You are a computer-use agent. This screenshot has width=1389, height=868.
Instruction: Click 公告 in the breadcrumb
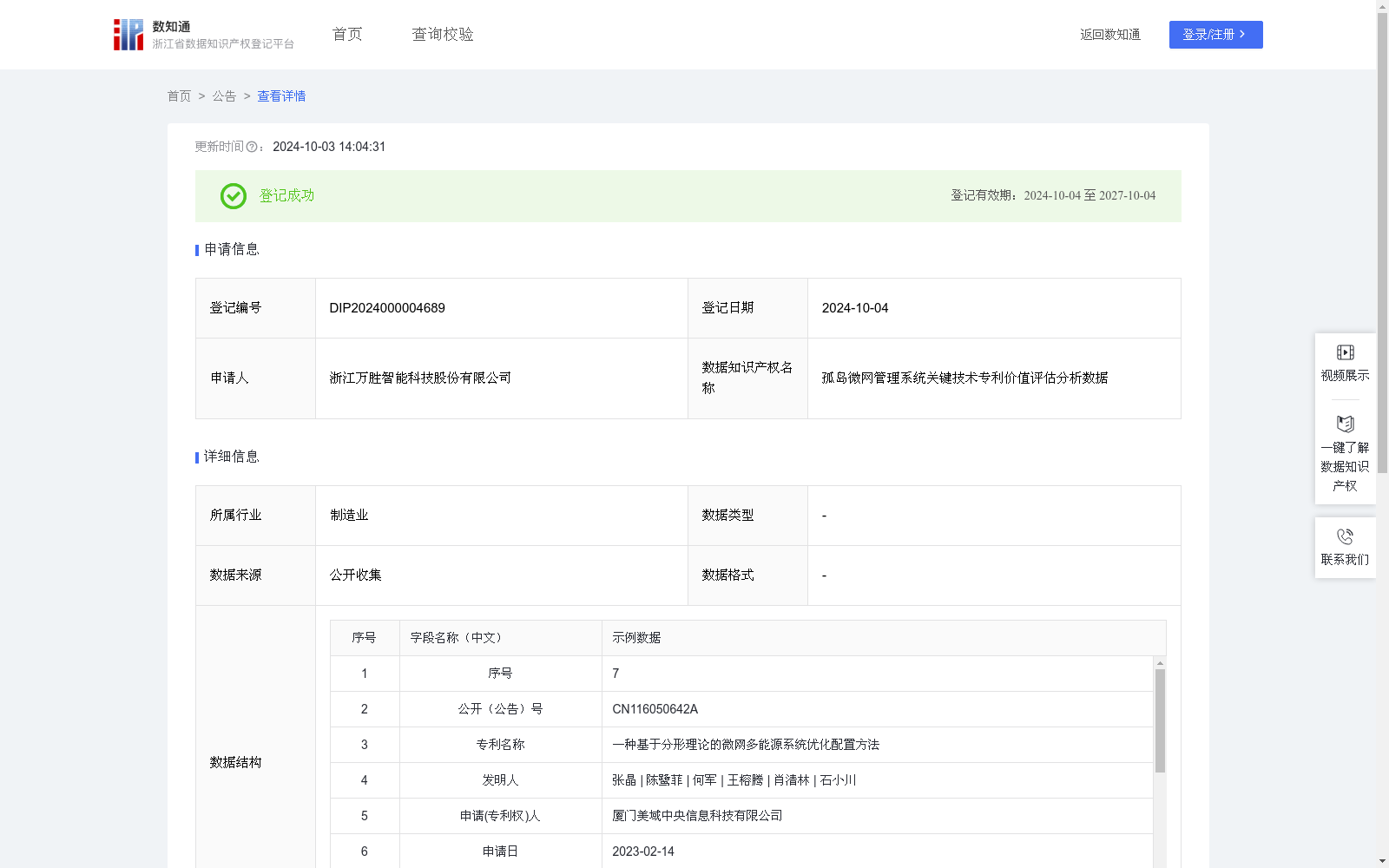click(224, 96)
